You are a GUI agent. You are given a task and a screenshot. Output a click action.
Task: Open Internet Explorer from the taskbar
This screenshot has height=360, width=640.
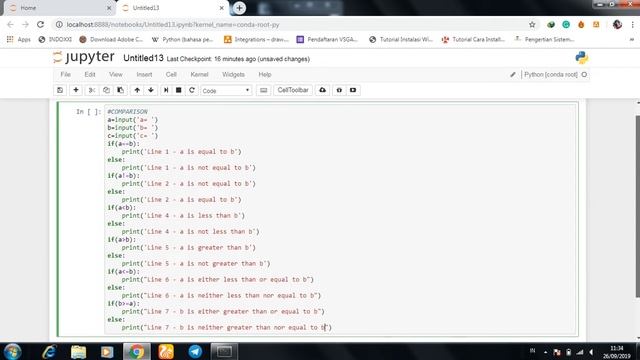49,352
